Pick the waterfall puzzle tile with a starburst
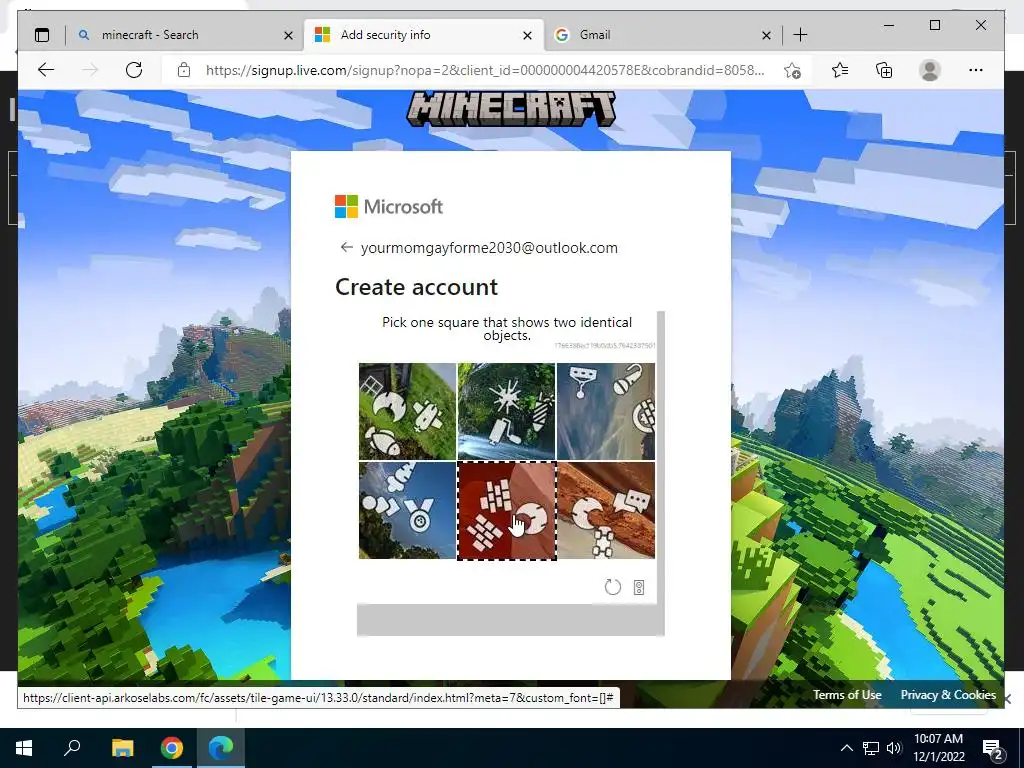This screenshot has height=768, width=1024. click(x=506, y=411)
